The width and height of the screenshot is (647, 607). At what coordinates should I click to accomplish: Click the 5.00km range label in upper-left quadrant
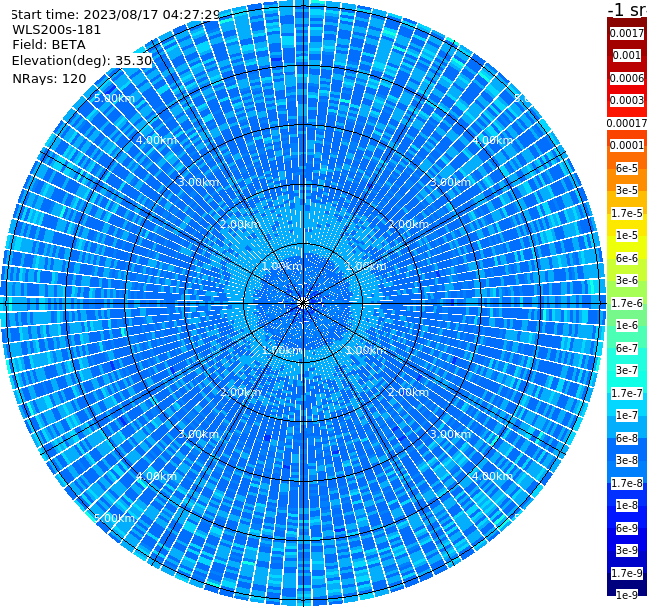click(x=114, y=99)
